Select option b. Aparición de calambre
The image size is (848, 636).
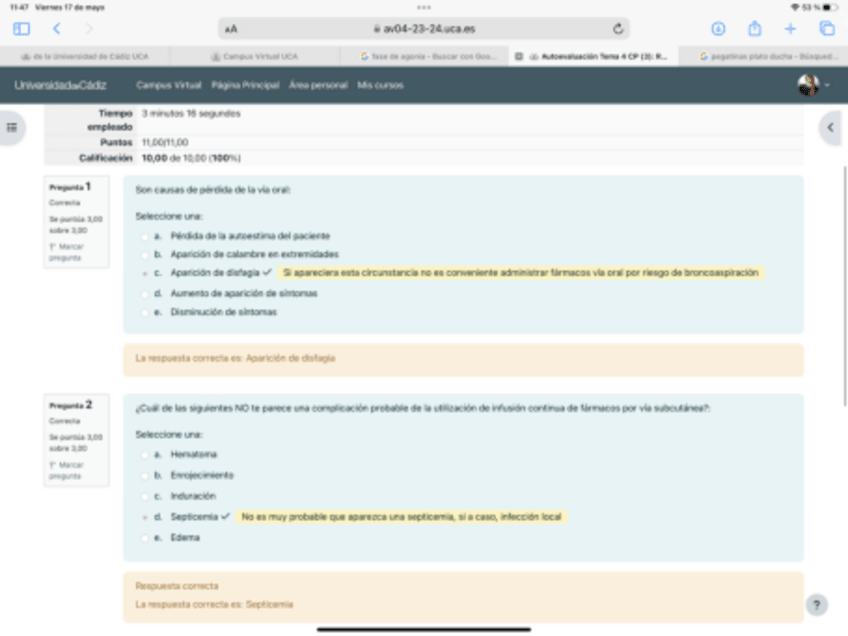144,255
